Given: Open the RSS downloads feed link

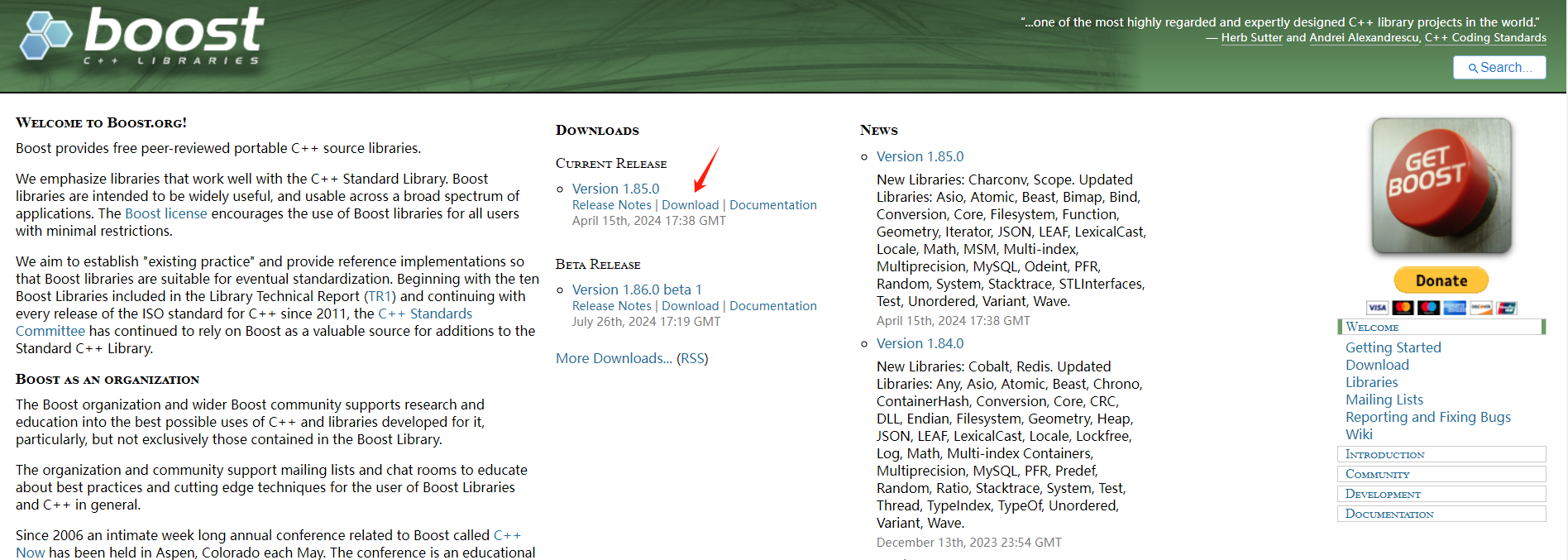Looking at the screenshot, I should 692,358.
